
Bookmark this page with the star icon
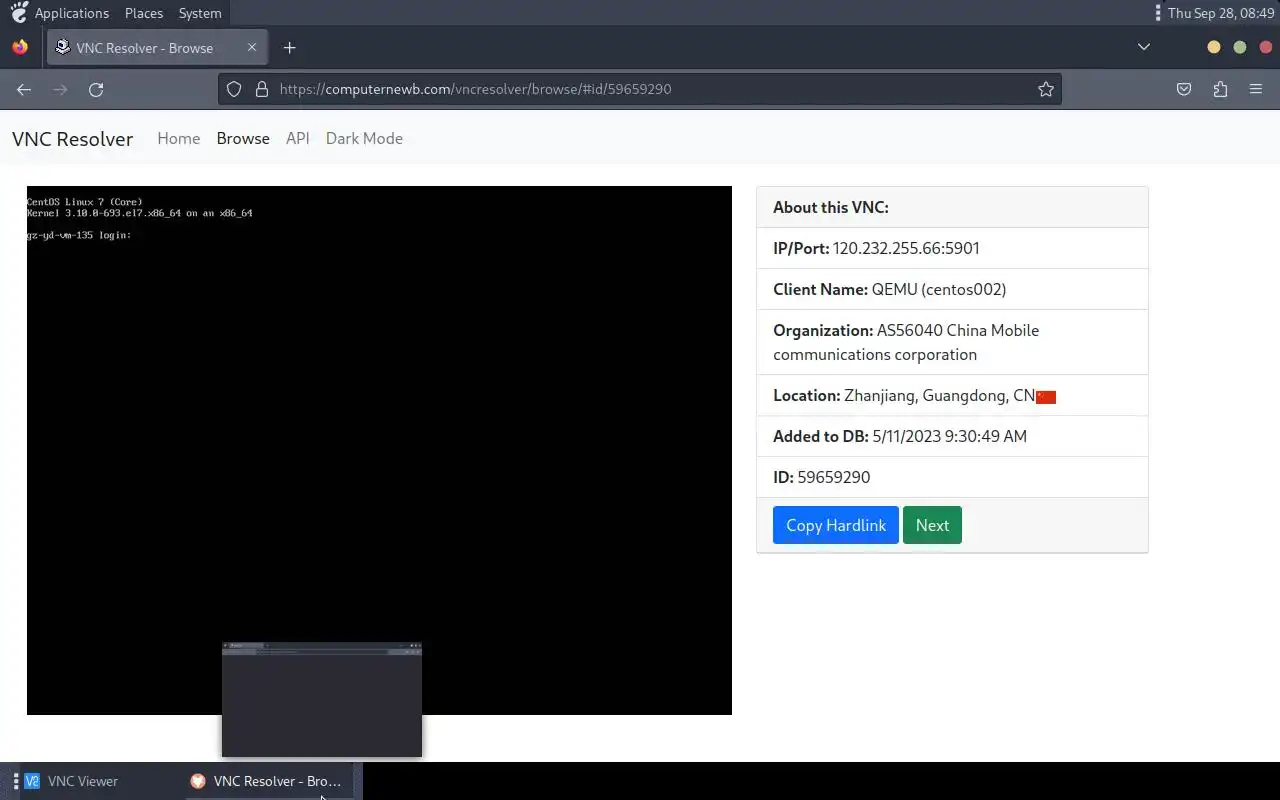pos(1046,89)
